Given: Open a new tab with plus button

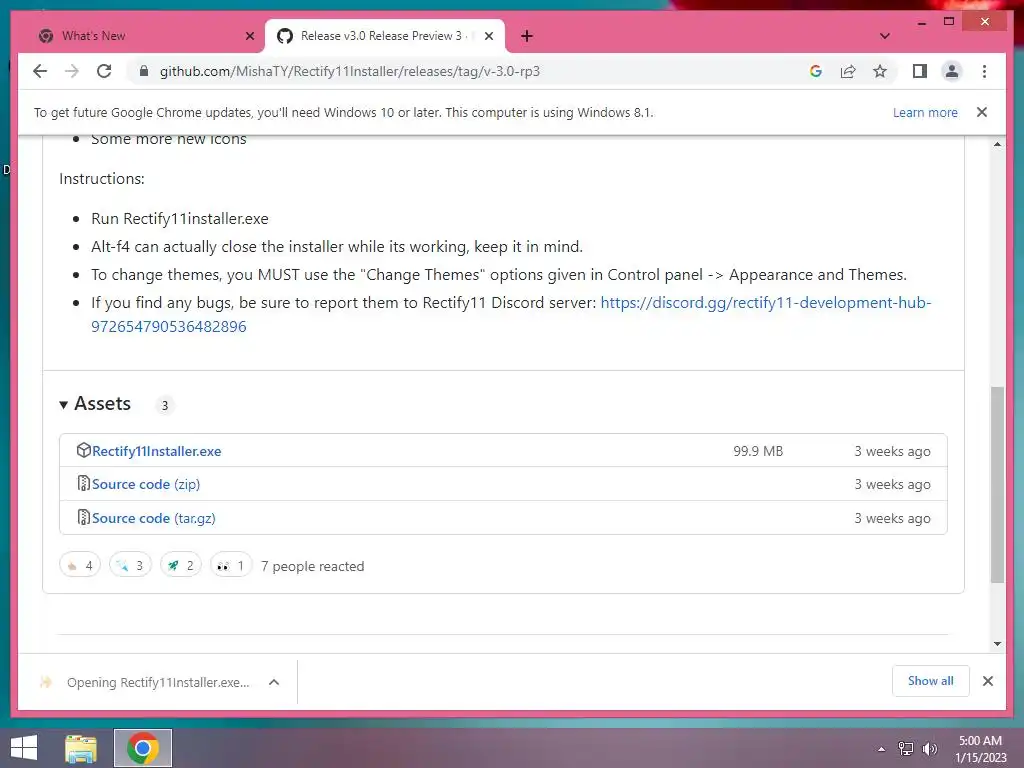Looking at the screenshot, I should pos(527,36).
